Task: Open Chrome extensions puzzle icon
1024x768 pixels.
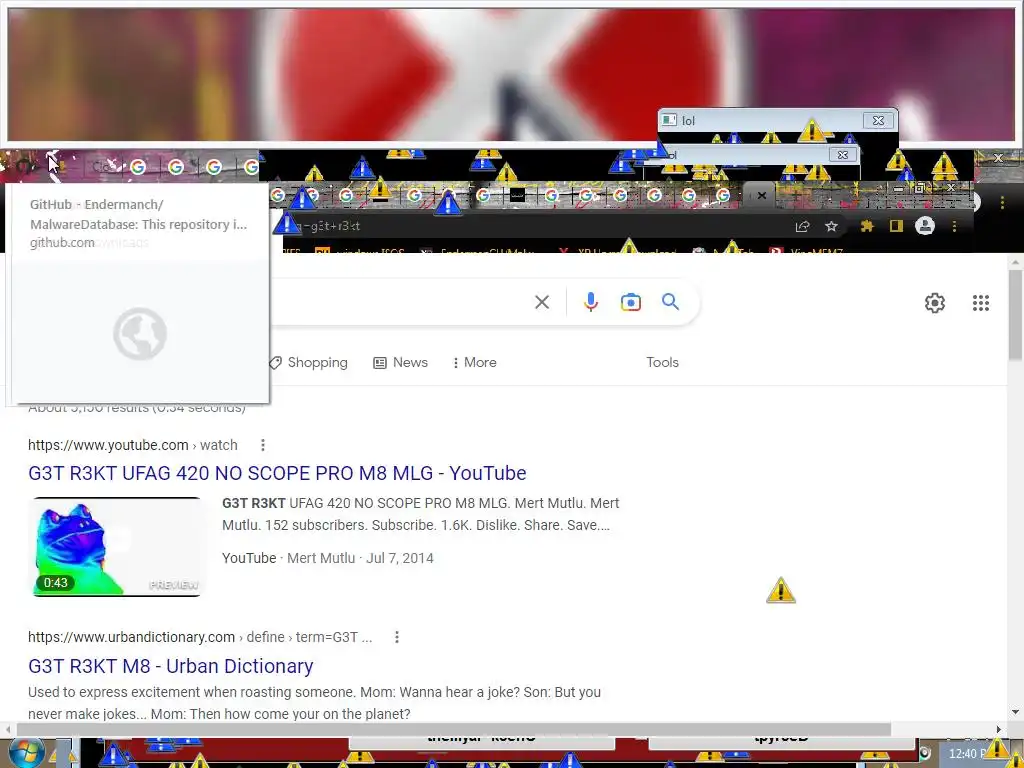Action: (867, 226)
